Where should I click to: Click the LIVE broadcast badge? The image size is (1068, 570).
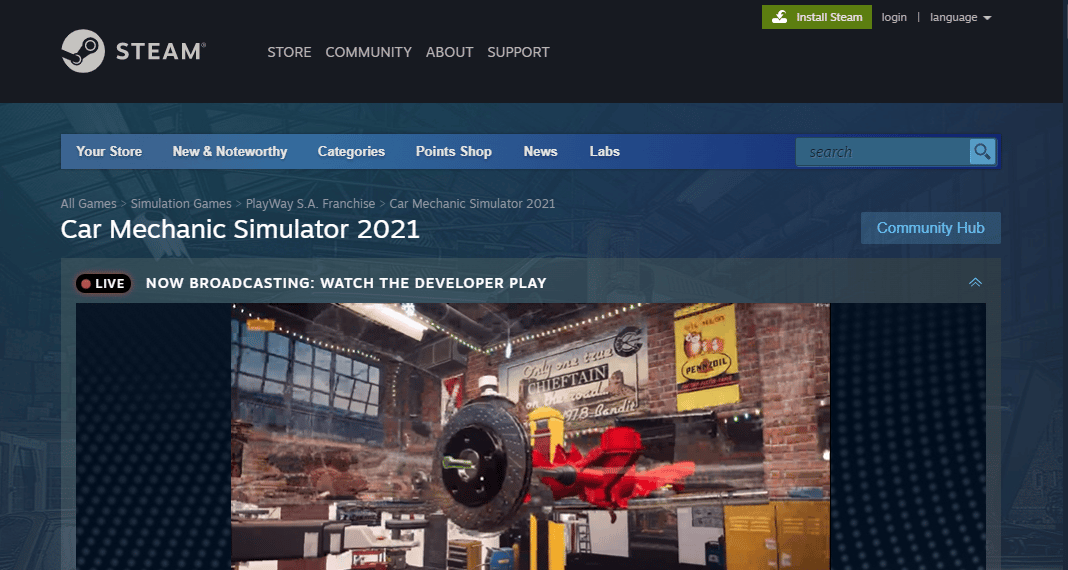104,283
